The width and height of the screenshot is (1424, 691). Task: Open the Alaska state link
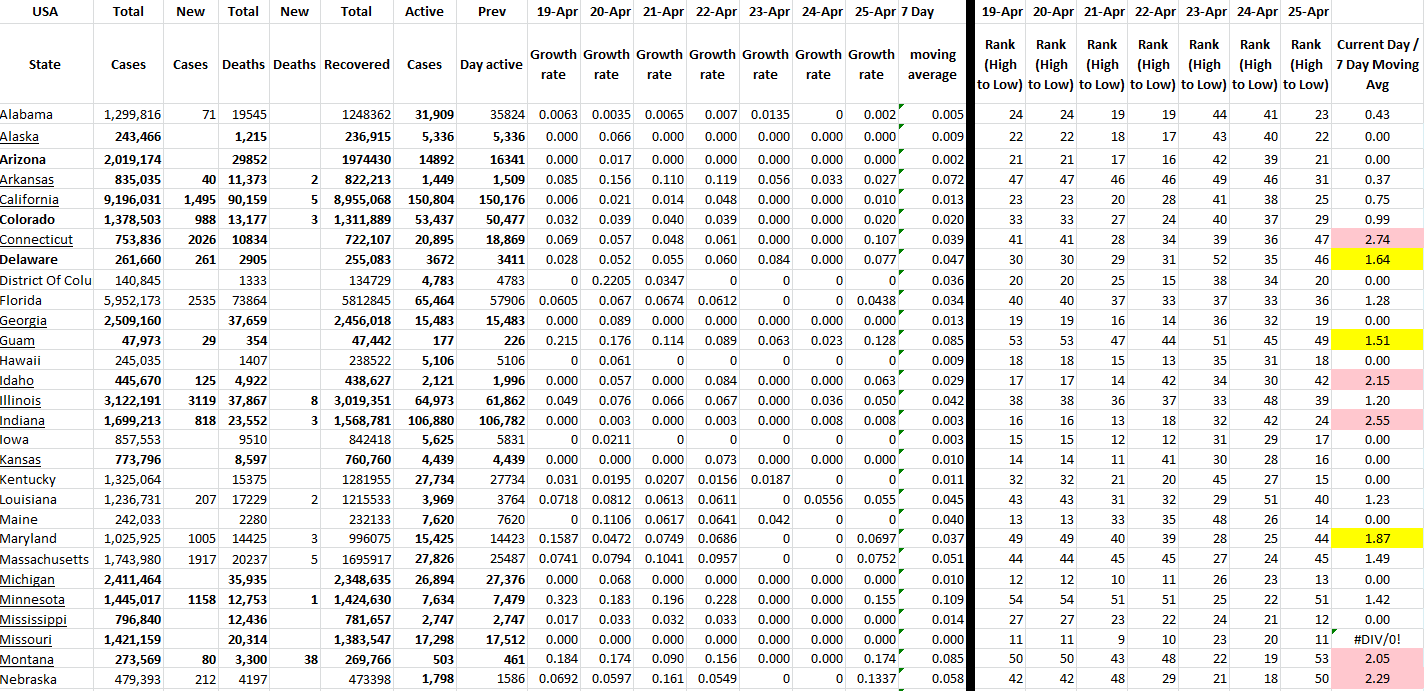pos(19,137)
